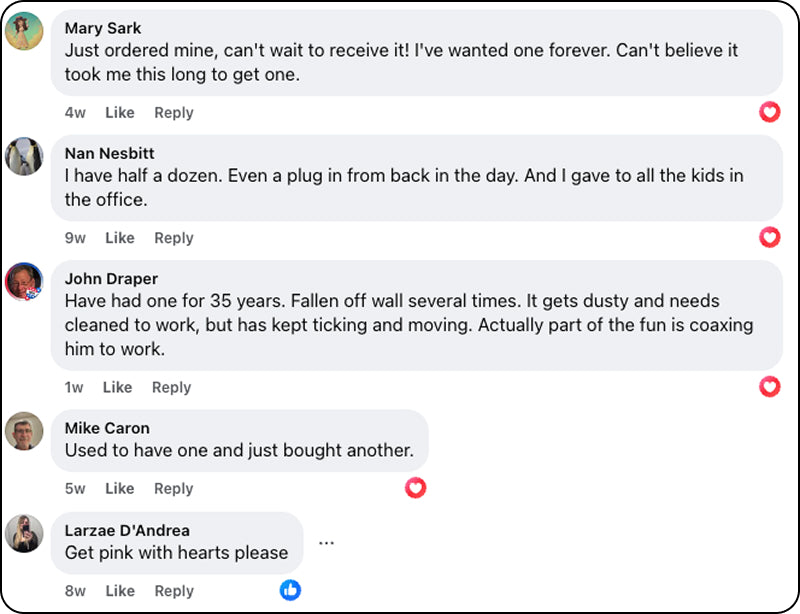Open Mary Sark's profile picture

click(x=24, y=32)
